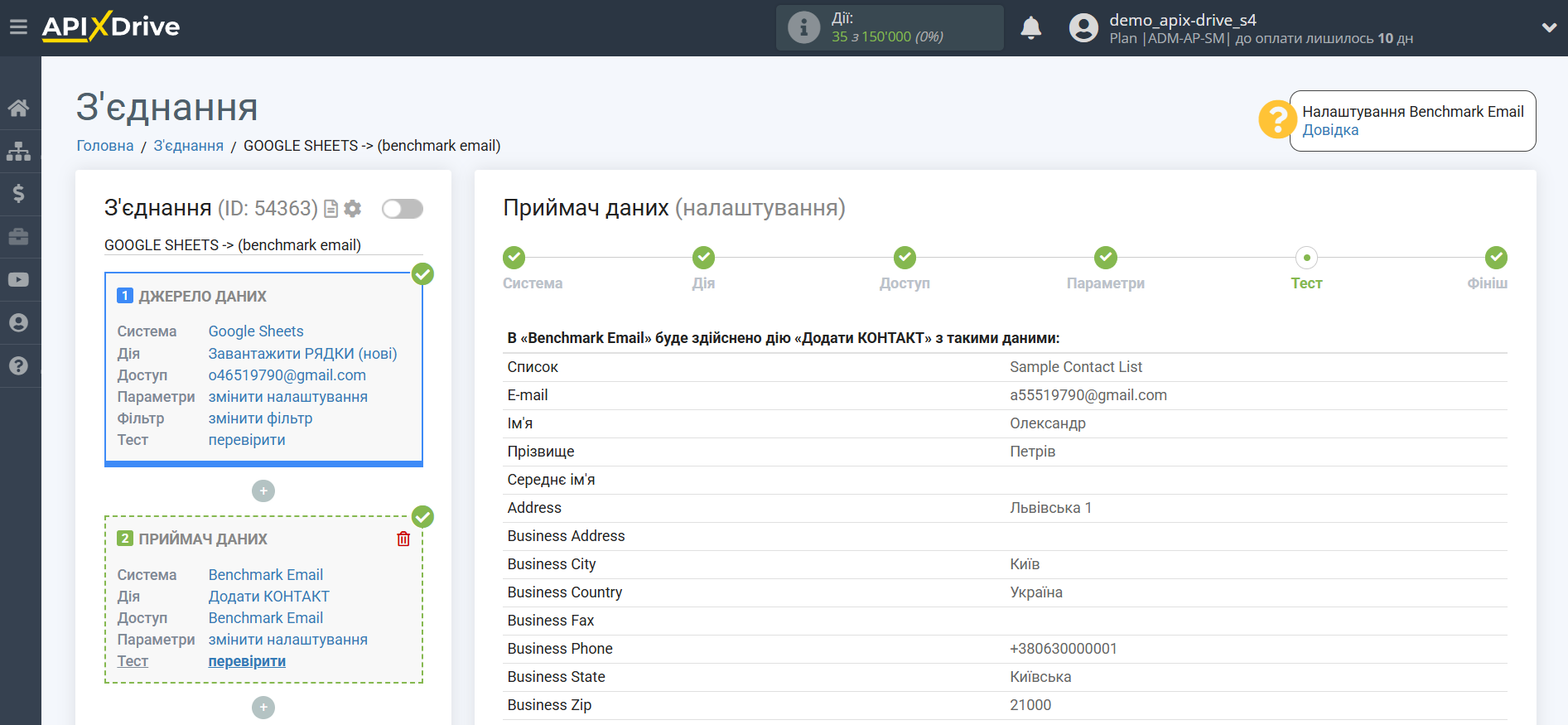Go to Дія step
Screen dimensions: 1568x725
coord(704,258)
